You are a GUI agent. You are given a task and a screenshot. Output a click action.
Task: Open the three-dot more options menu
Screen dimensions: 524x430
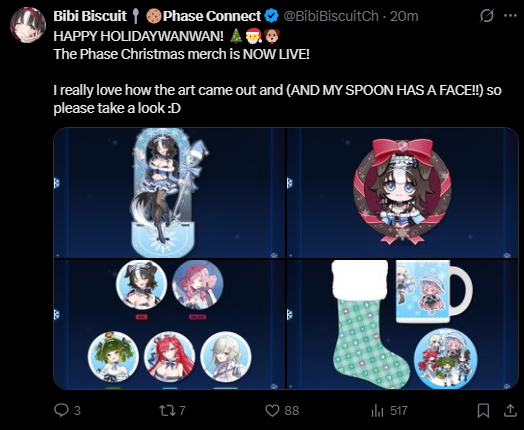pos(510,16)
